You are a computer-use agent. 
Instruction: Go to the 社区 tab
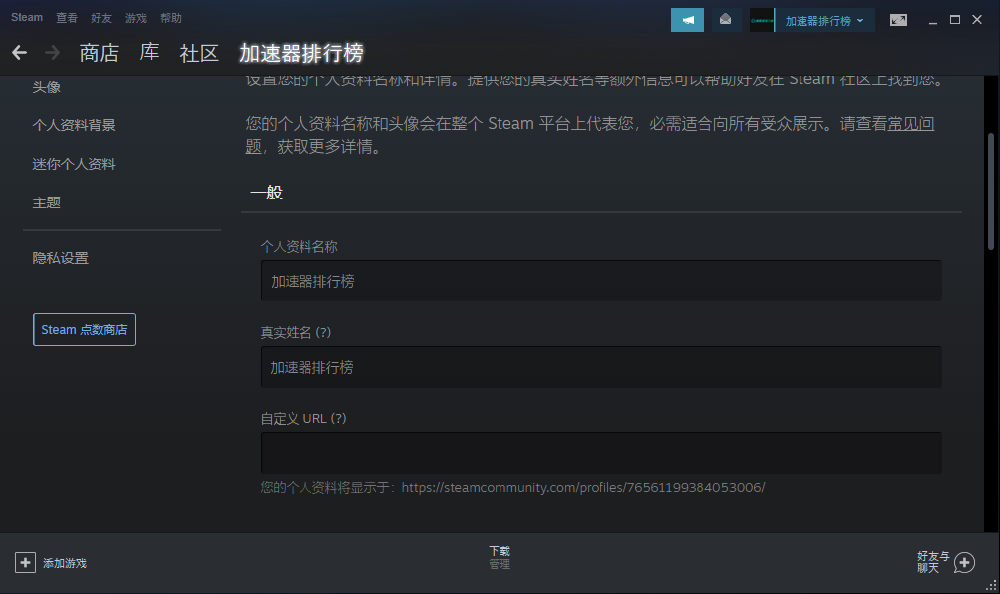coord(199,53)
